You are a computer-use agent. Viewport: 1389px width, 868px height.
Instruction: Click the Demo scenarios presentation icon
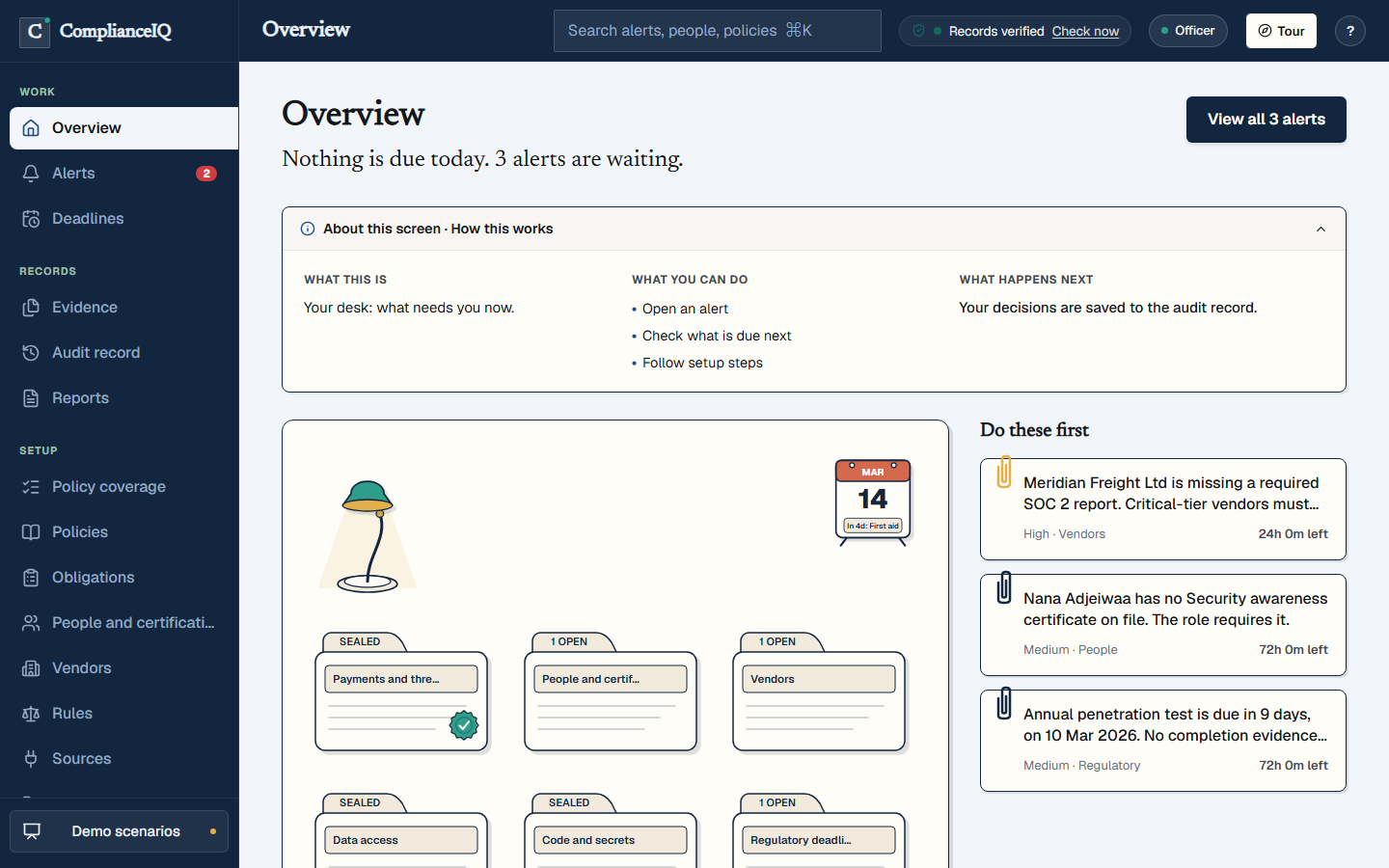[32, 831]
